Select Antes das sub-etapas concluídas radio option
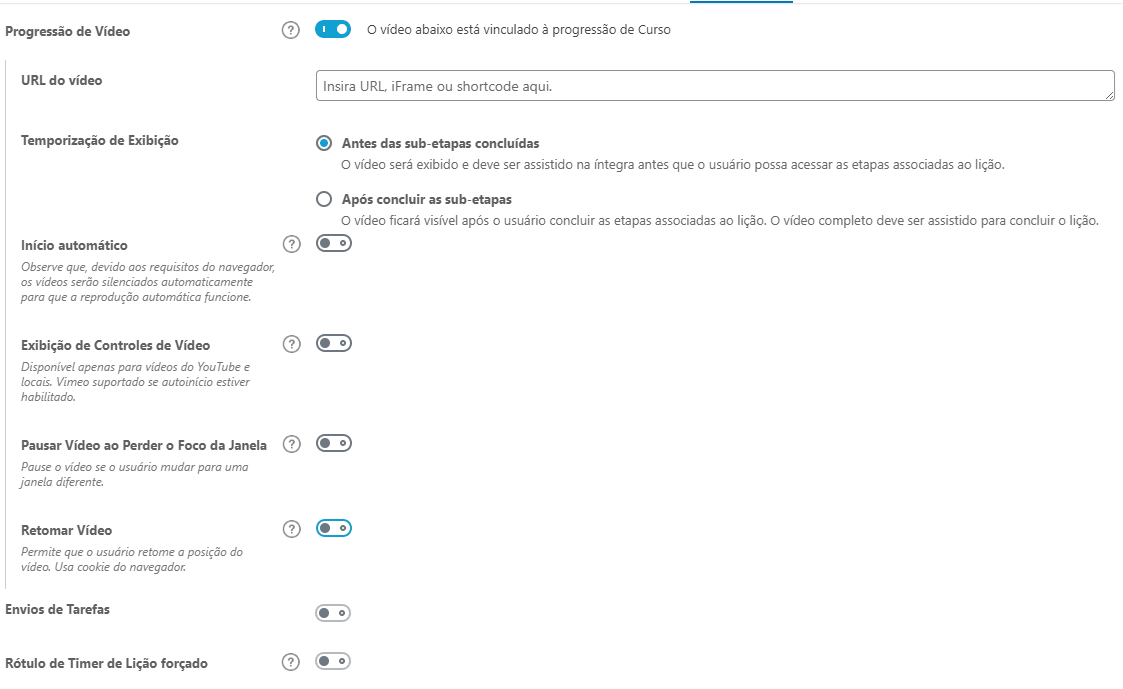Screen dimensions: 1123x689 [324, 143]
